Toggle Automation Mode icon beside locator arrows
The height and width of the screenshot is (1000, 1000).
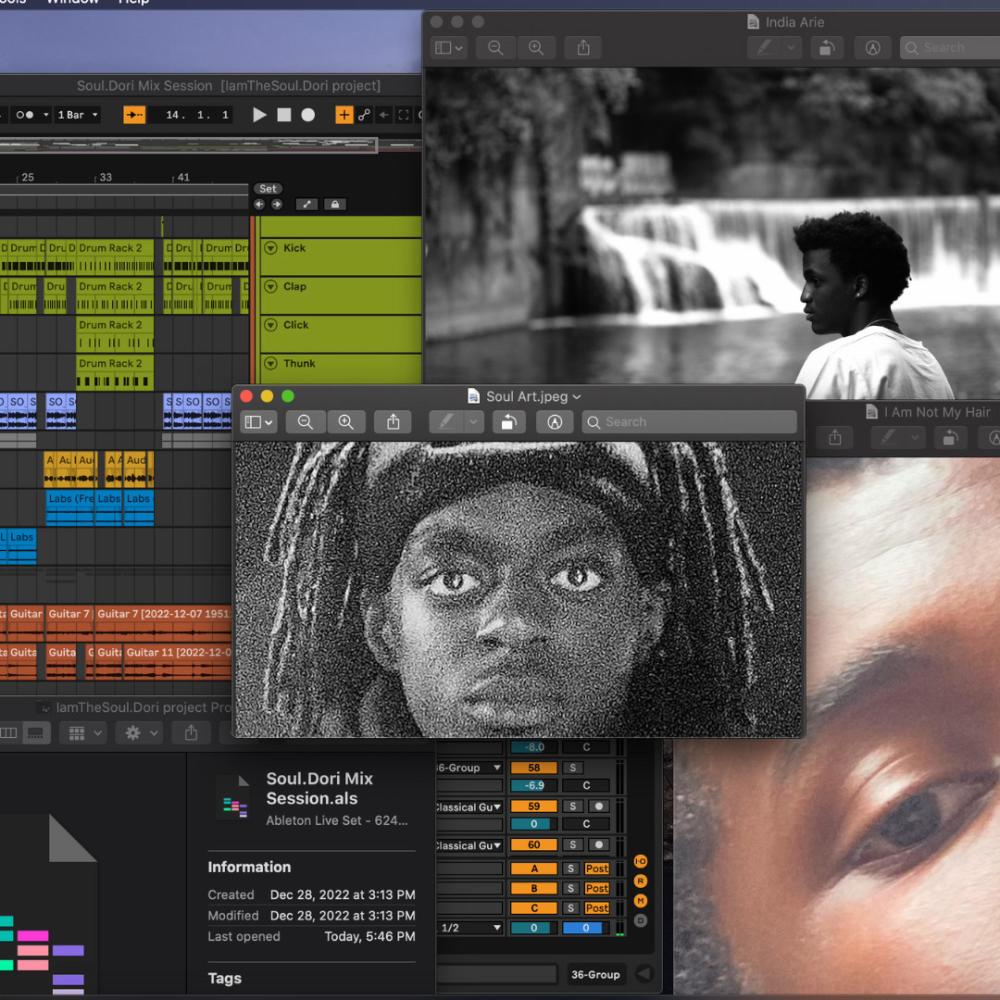(307, 204)
